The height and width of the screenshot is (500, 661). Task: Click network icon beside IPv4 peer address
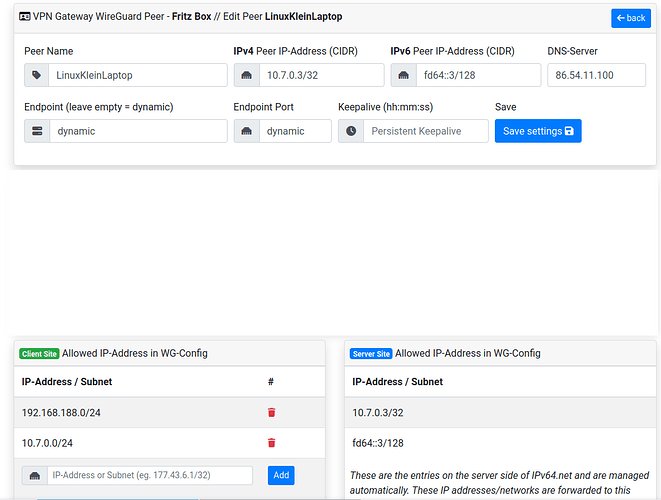247,75
